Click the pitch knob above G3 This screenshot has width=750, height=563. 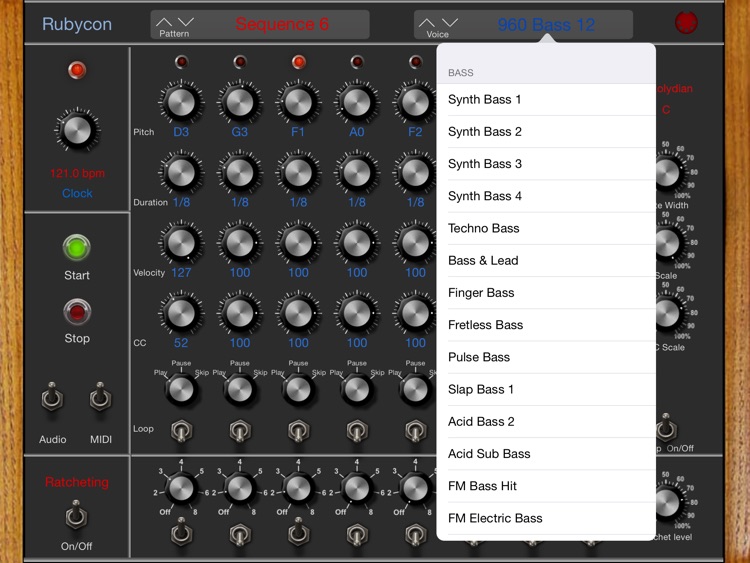[240, 102]
